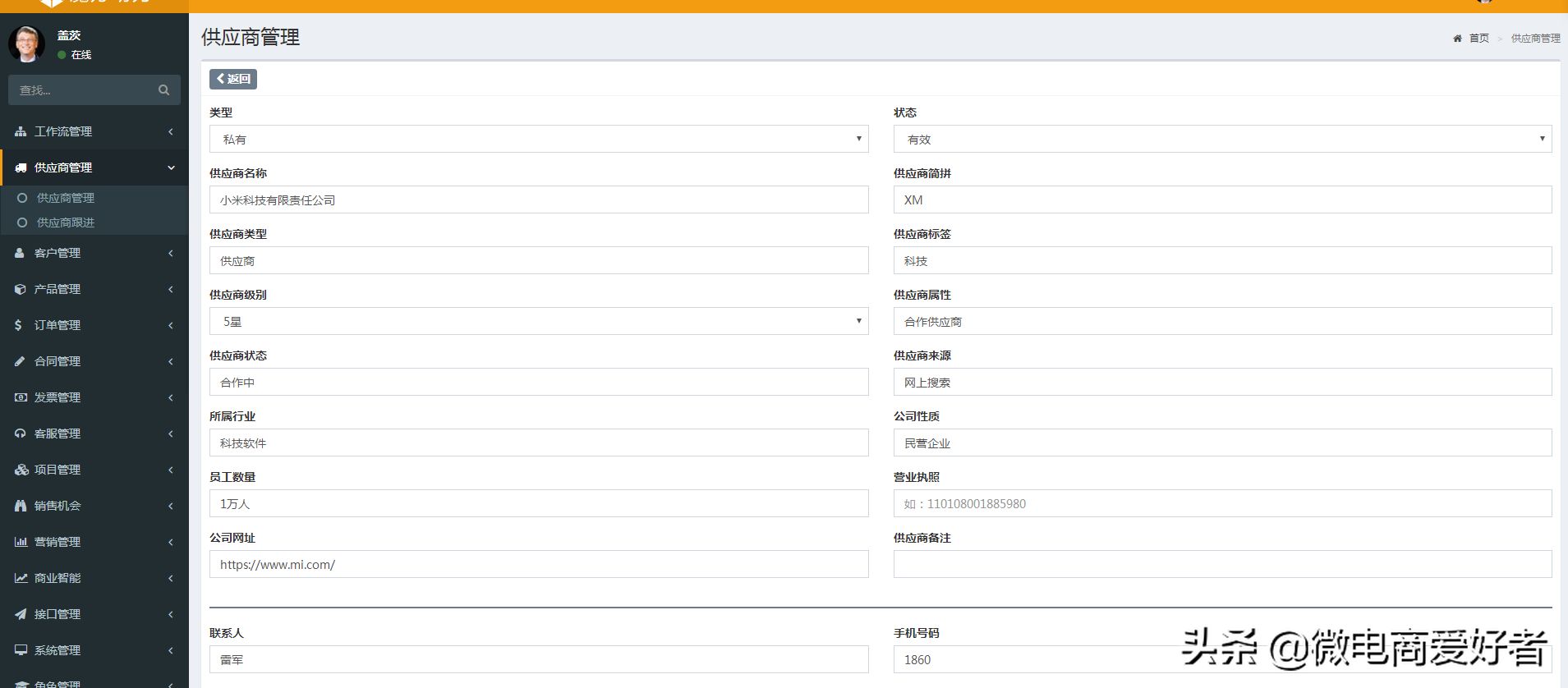Screen dimensions: 1568x688
Task: Click the search magnifier icon in sidebar
Action: (163, 90)
